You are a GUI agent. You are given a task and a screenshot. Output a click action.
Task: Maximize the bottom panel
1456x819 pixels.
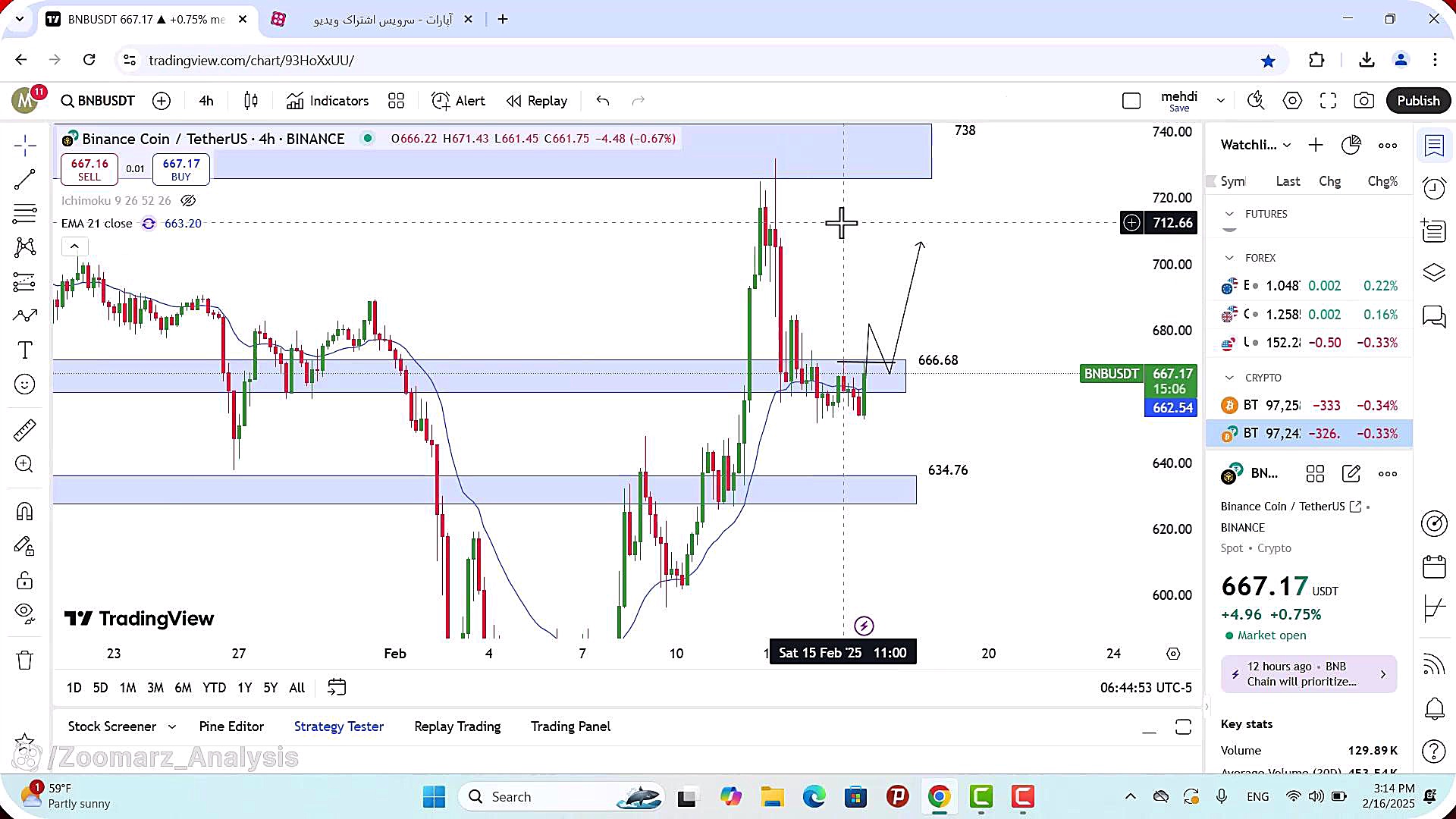[1183, 727]
